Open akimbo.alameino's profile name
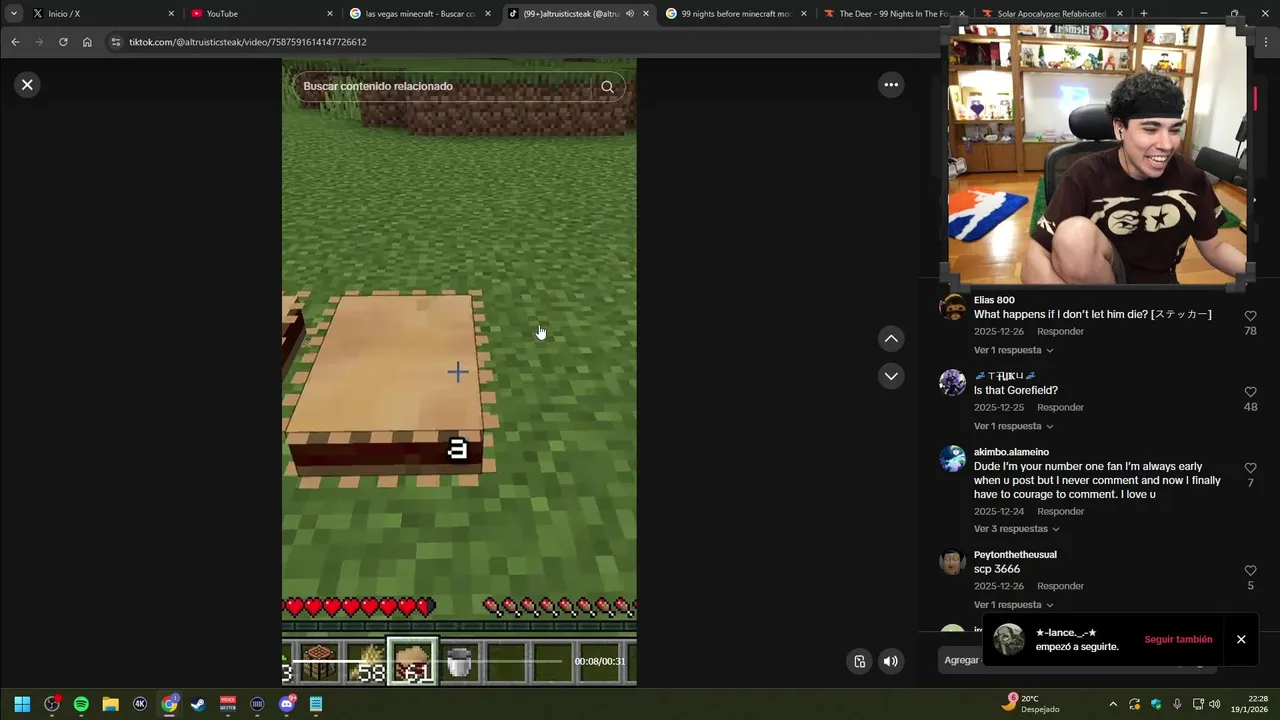The height and width of the screenshot is (720, 1280). click(x=1011, y=452)
